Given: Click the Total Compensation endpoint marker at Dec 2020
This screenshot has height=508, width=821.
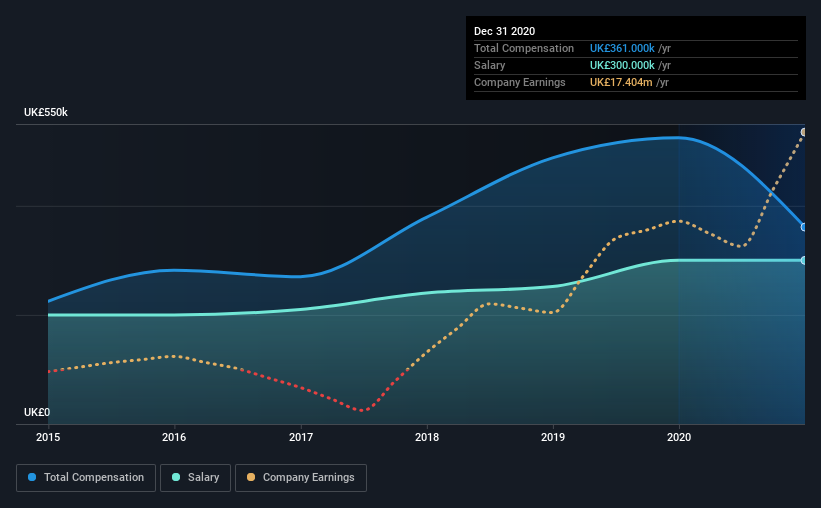Looking at the screenshot, I should click(804, 227).
